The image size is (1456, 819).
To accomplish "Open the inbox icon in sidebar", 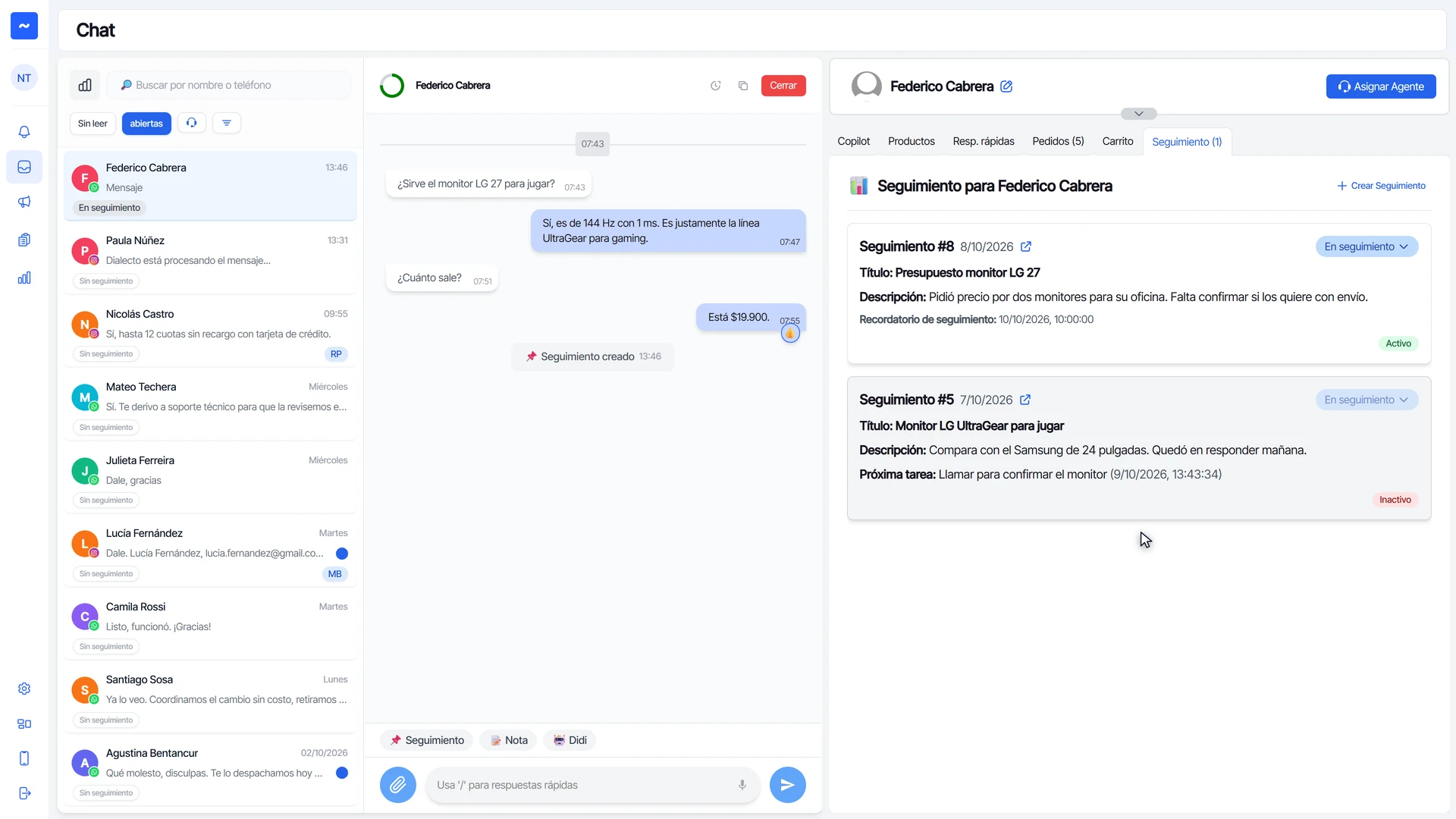I will point(24,167).
